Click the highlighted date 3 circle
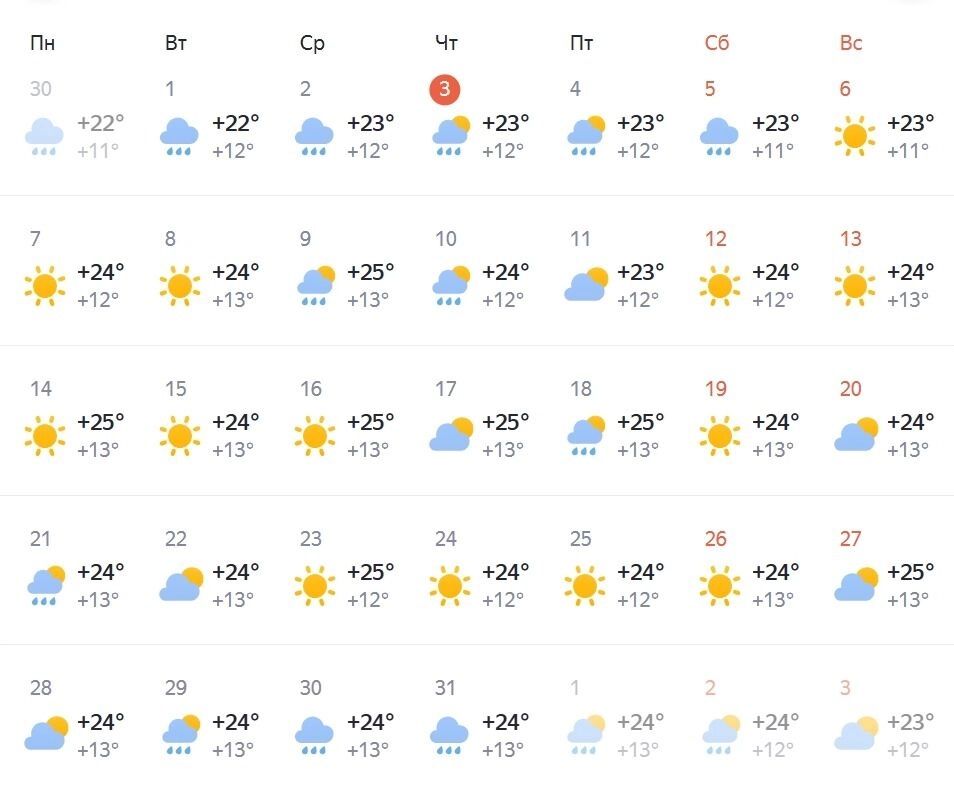 pos(445,89)
